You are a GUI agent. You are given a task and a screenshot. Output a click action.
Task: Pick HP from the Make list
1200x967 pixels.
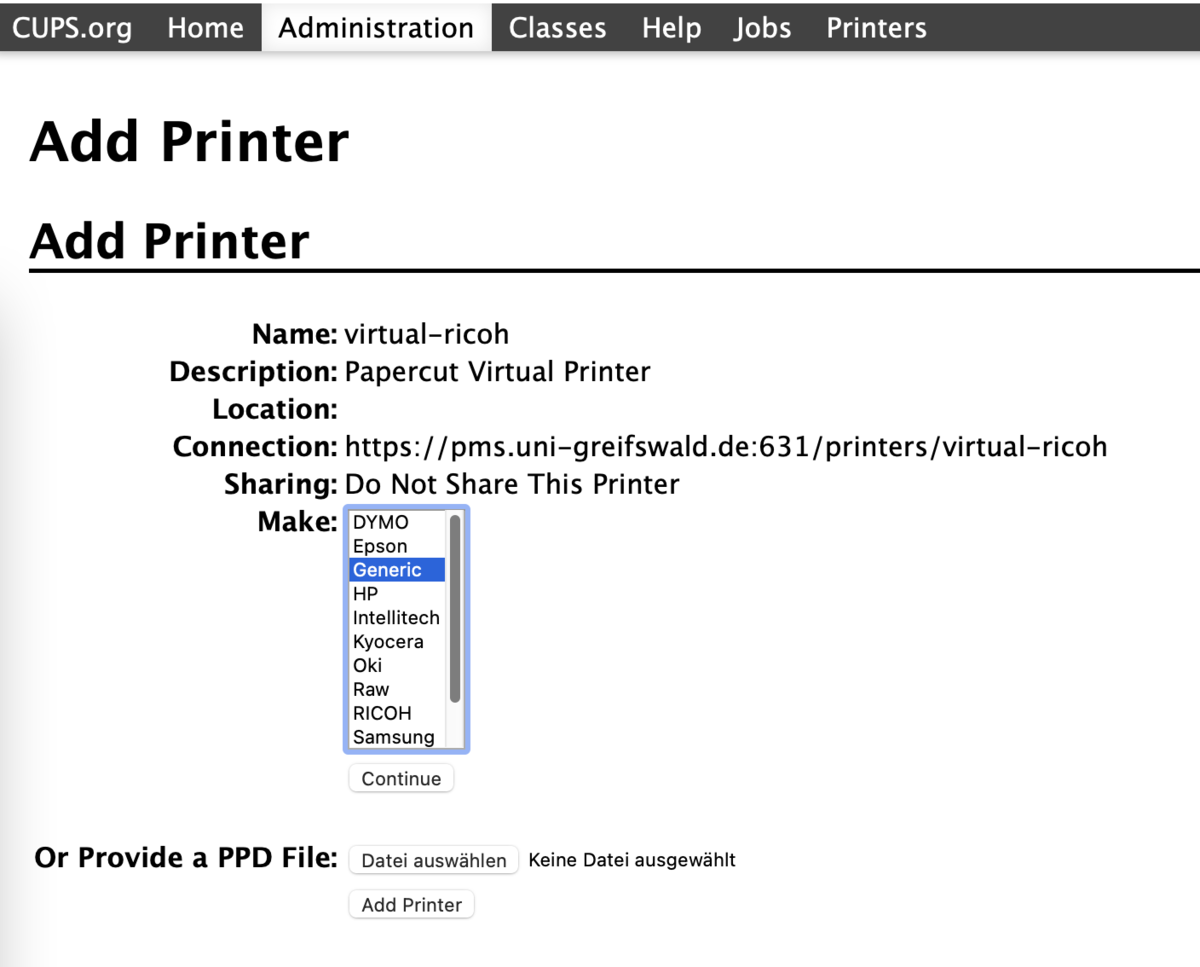366,594
